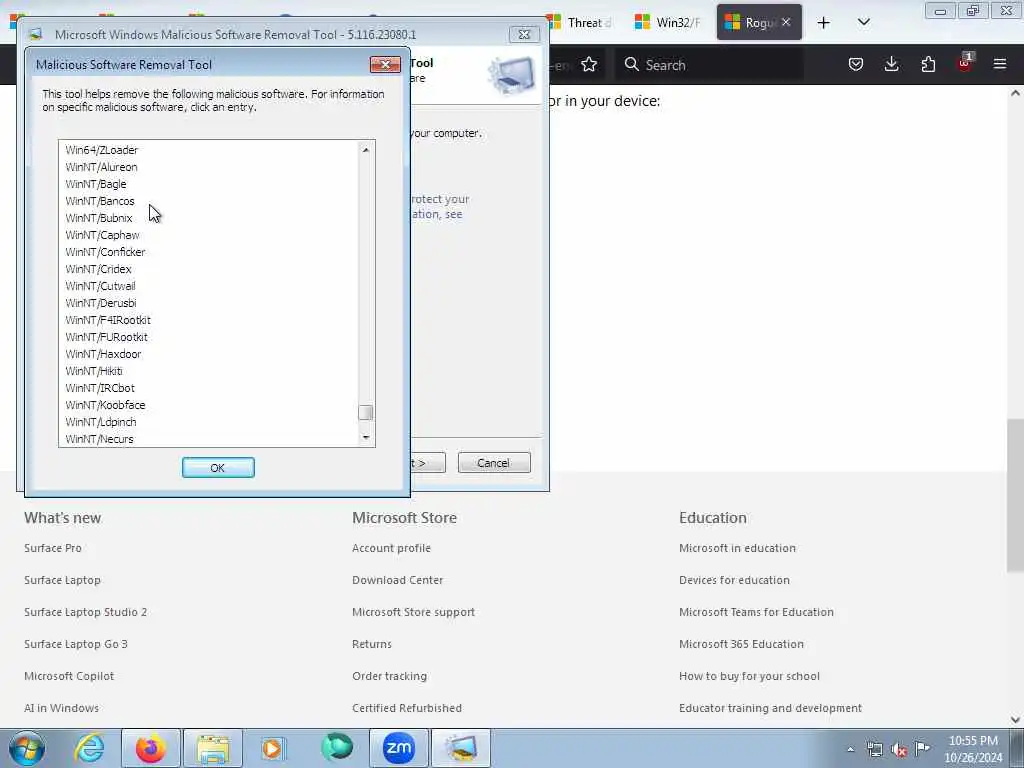Open Windows Explorer from the taskbar
This screenshot has height=768, width=1024.
pyautogui.click(x=213, y=748)
